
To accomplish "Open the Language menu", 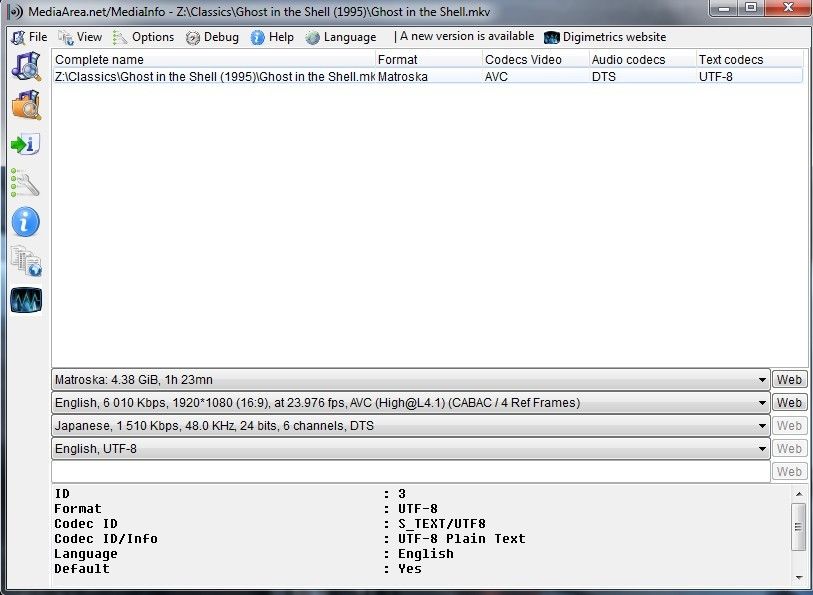I will (341, 37).
